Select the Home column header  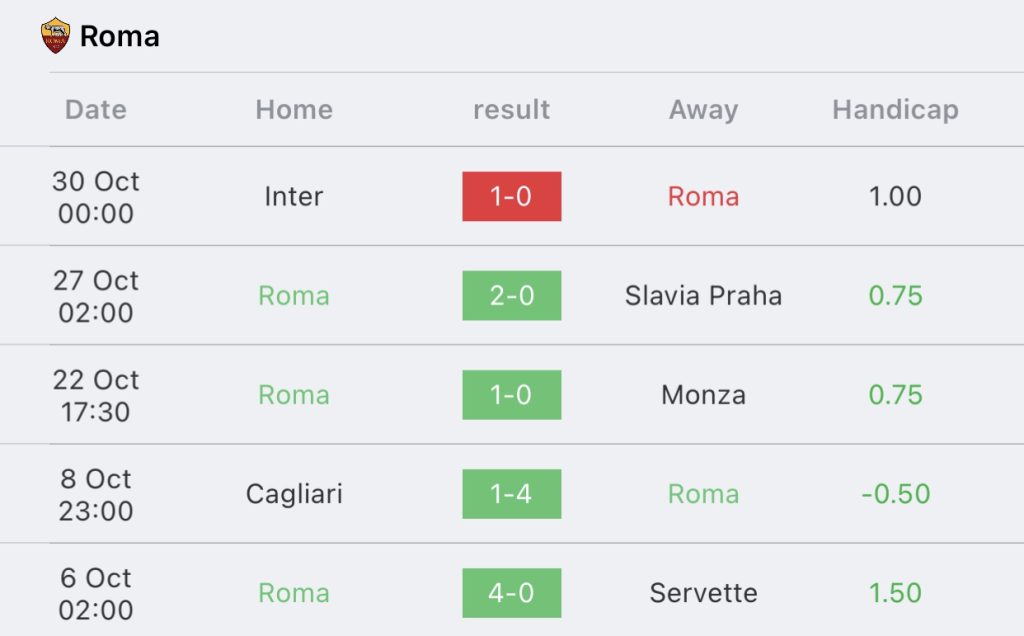(294, 109)
